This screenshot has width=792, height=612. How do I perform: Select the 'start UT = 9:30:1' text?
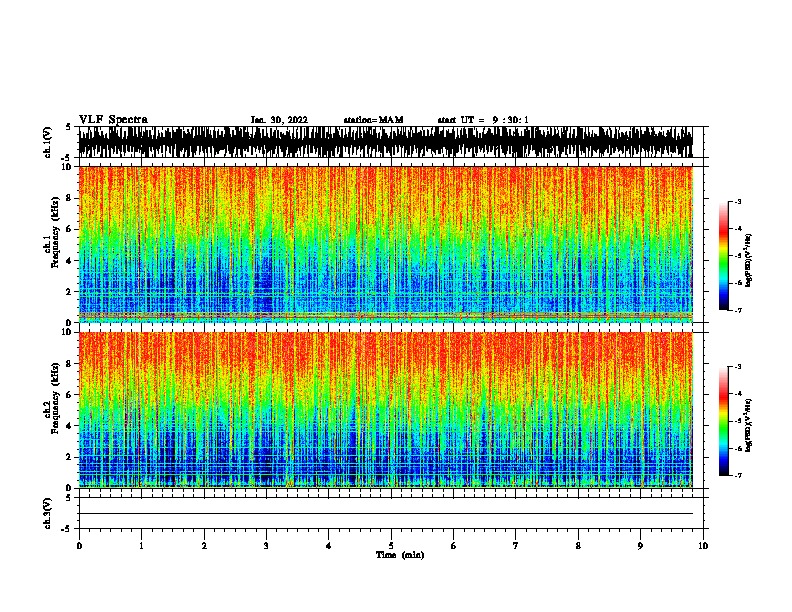483,120
